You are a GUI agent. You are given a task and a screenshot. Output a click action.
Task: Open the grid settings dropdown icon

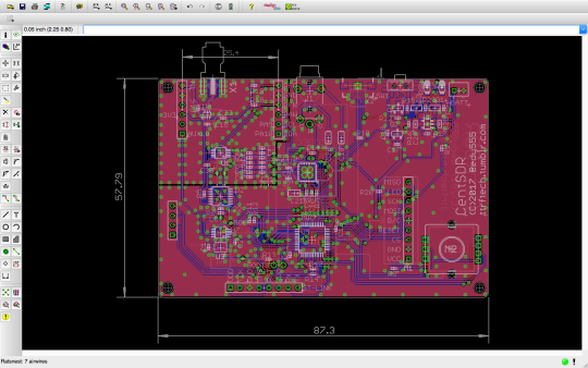(x=10, y=19)
